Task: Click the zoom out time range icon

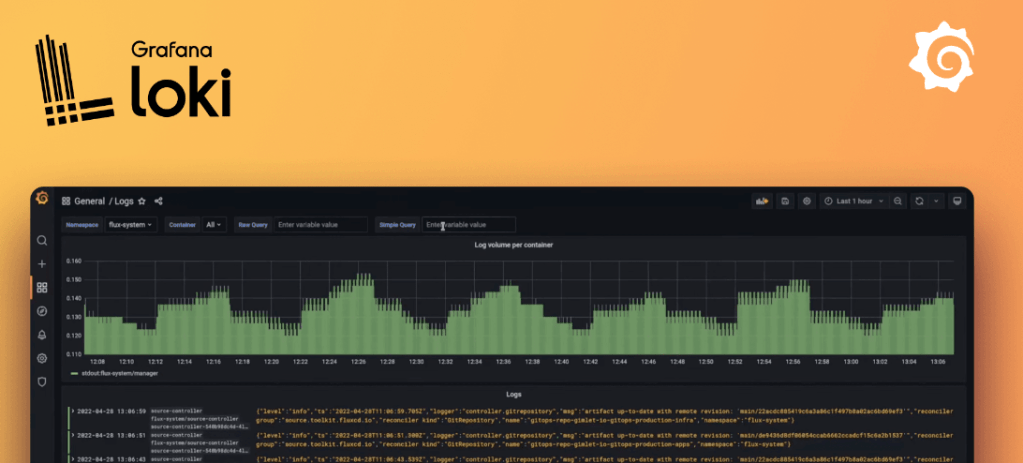Action: point(898,201)
